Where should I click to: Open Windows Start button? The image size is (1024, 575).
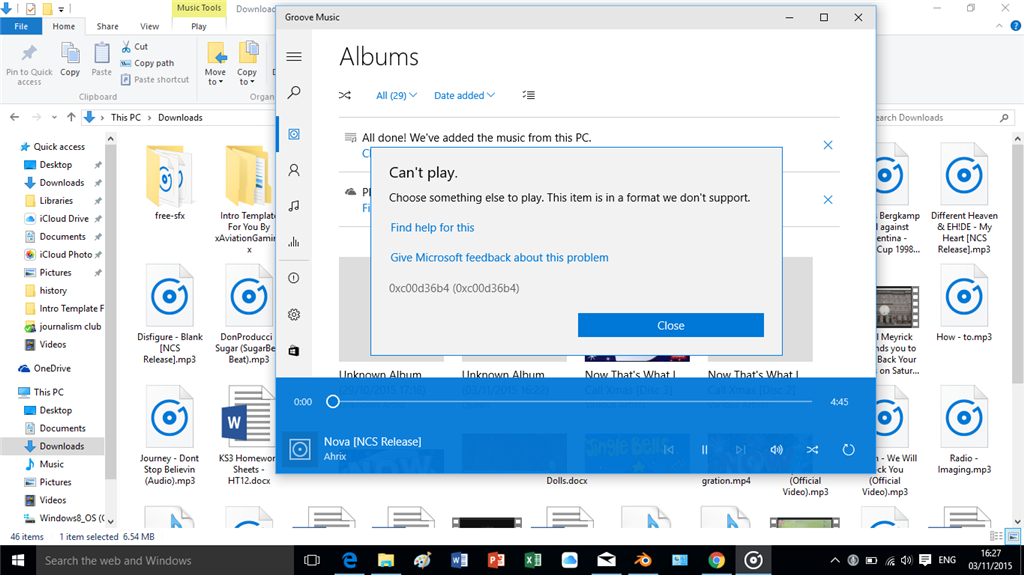(18, 561)
